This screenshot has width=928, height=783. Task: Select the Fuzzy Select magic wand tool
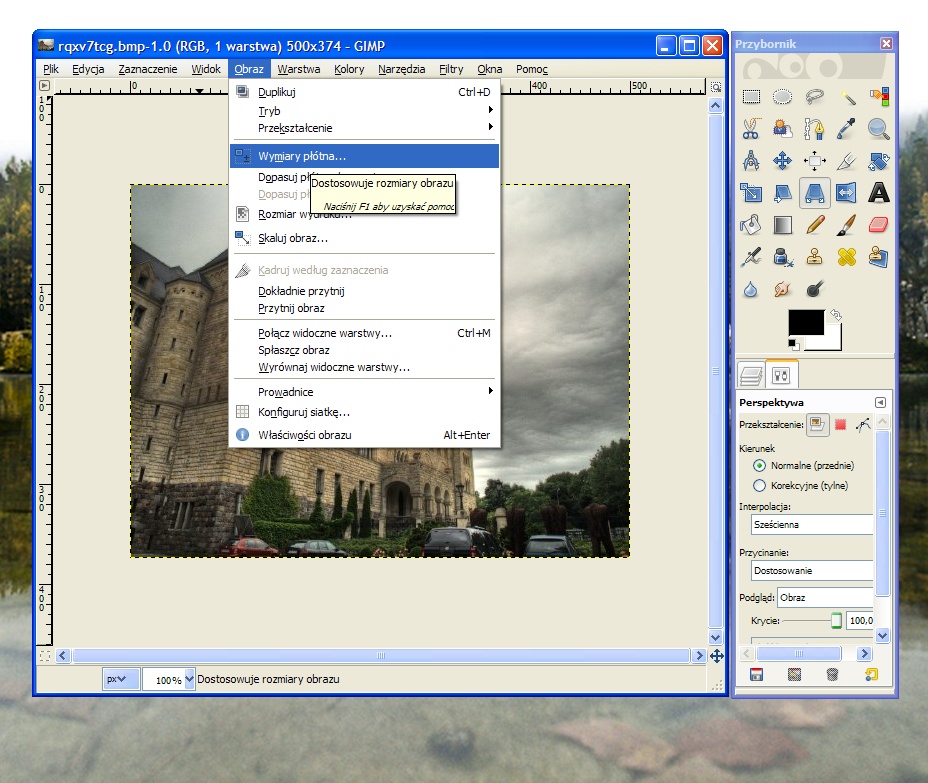pos(847,97)
